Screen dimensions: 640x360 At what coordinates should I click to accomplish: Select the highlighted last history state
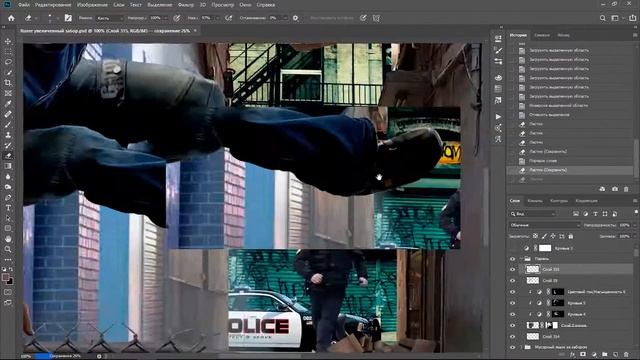click(x=570, y=170)
